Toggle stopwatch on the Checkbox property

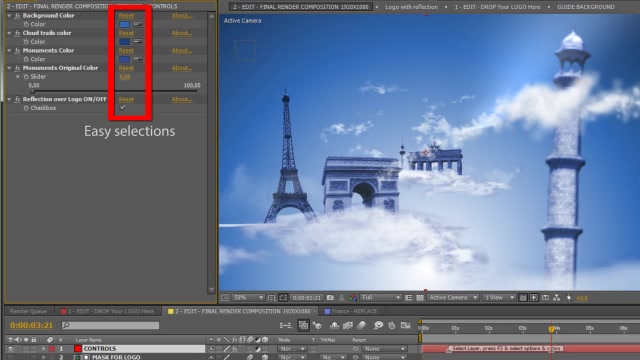coord(26,108)
